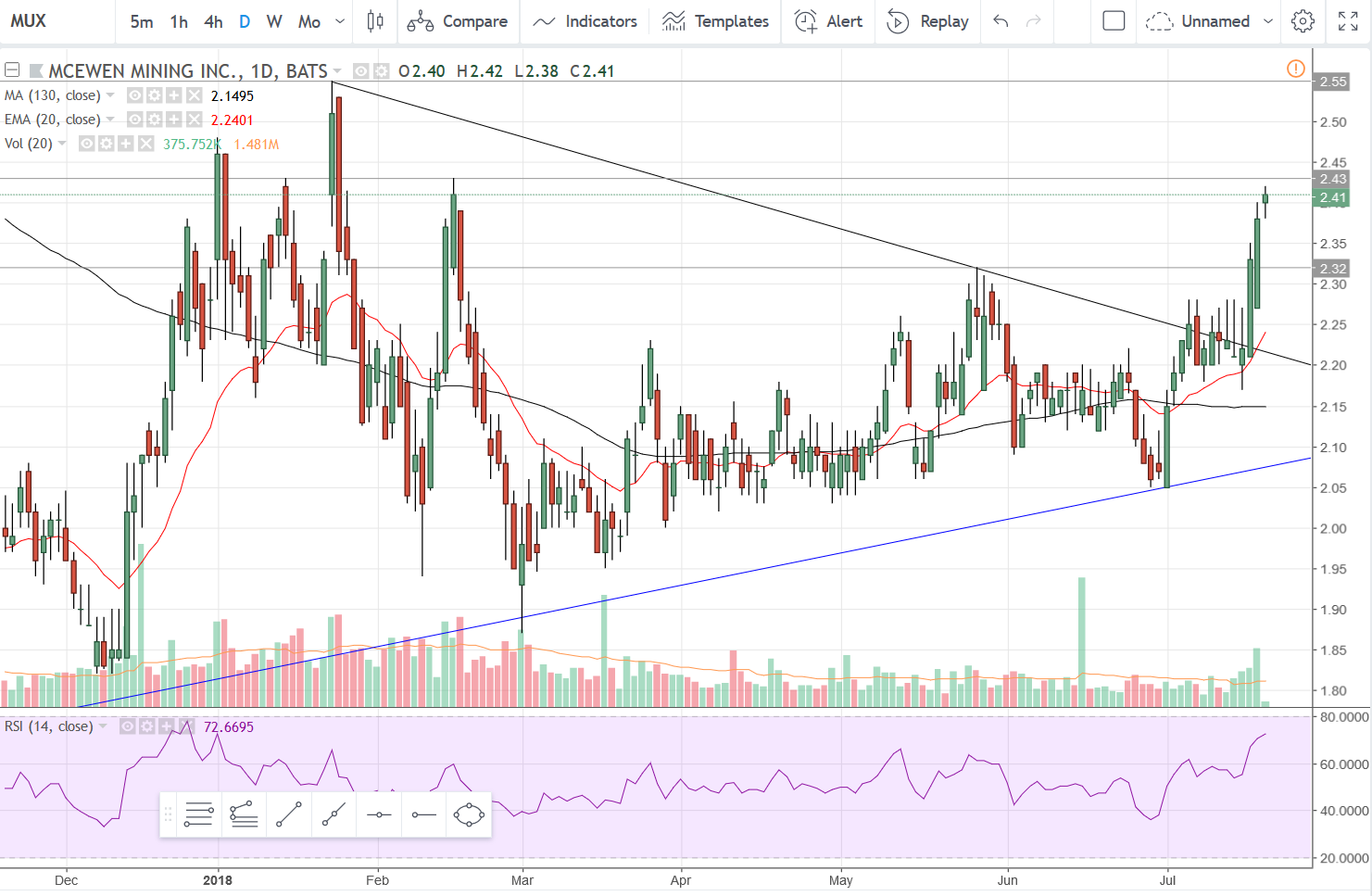Open the Unnamed layout dropdown arrow
Image resolution: width=1372 pixels, height=896 pixels.
[1268, 21]
